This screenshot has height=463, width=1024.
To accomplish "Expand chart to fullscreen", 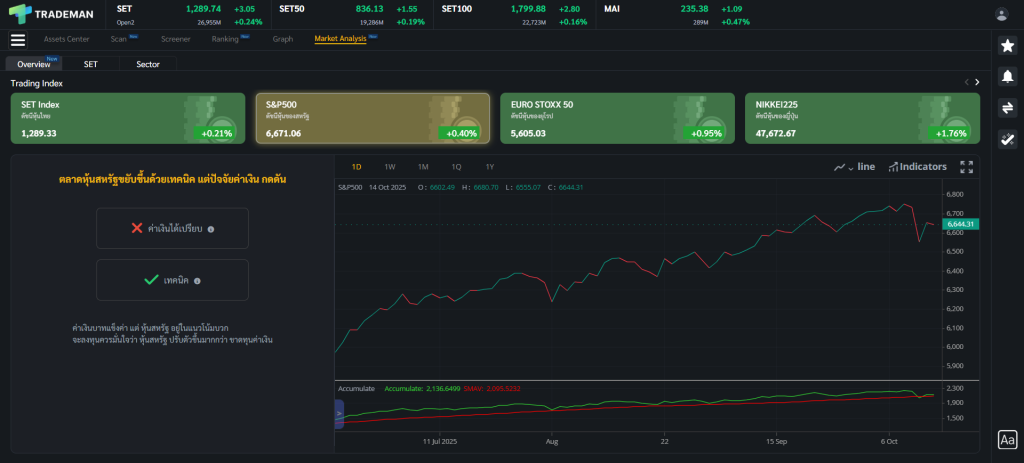I will (966, 167).
